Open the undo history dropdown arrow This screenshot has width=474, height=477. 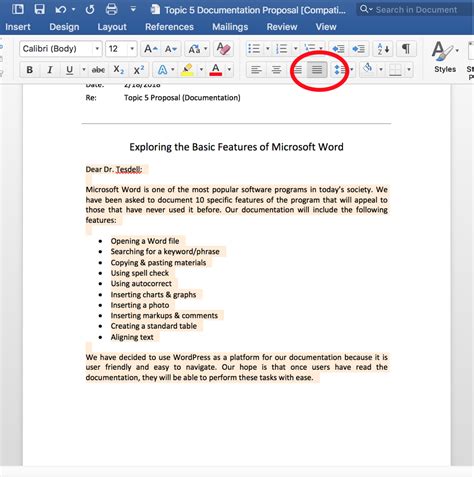(x=73, y=9)
